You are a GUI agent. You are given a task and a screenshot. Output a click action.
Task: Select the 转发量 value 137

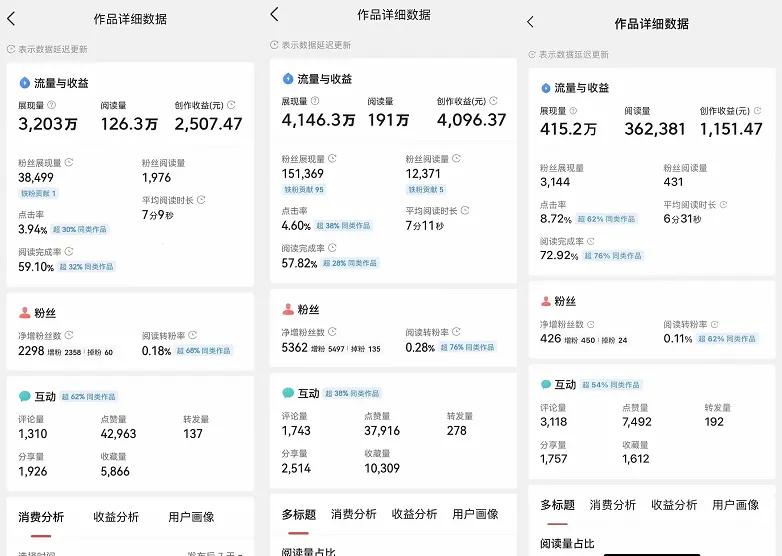[x=193, y=434]
